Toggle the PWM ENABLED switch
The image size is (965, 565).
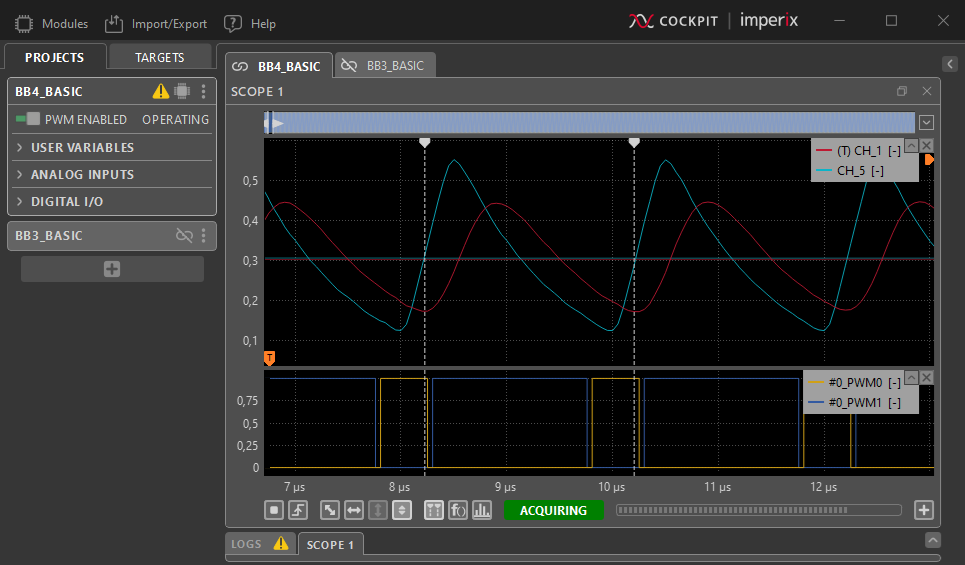tap(27, 119)
